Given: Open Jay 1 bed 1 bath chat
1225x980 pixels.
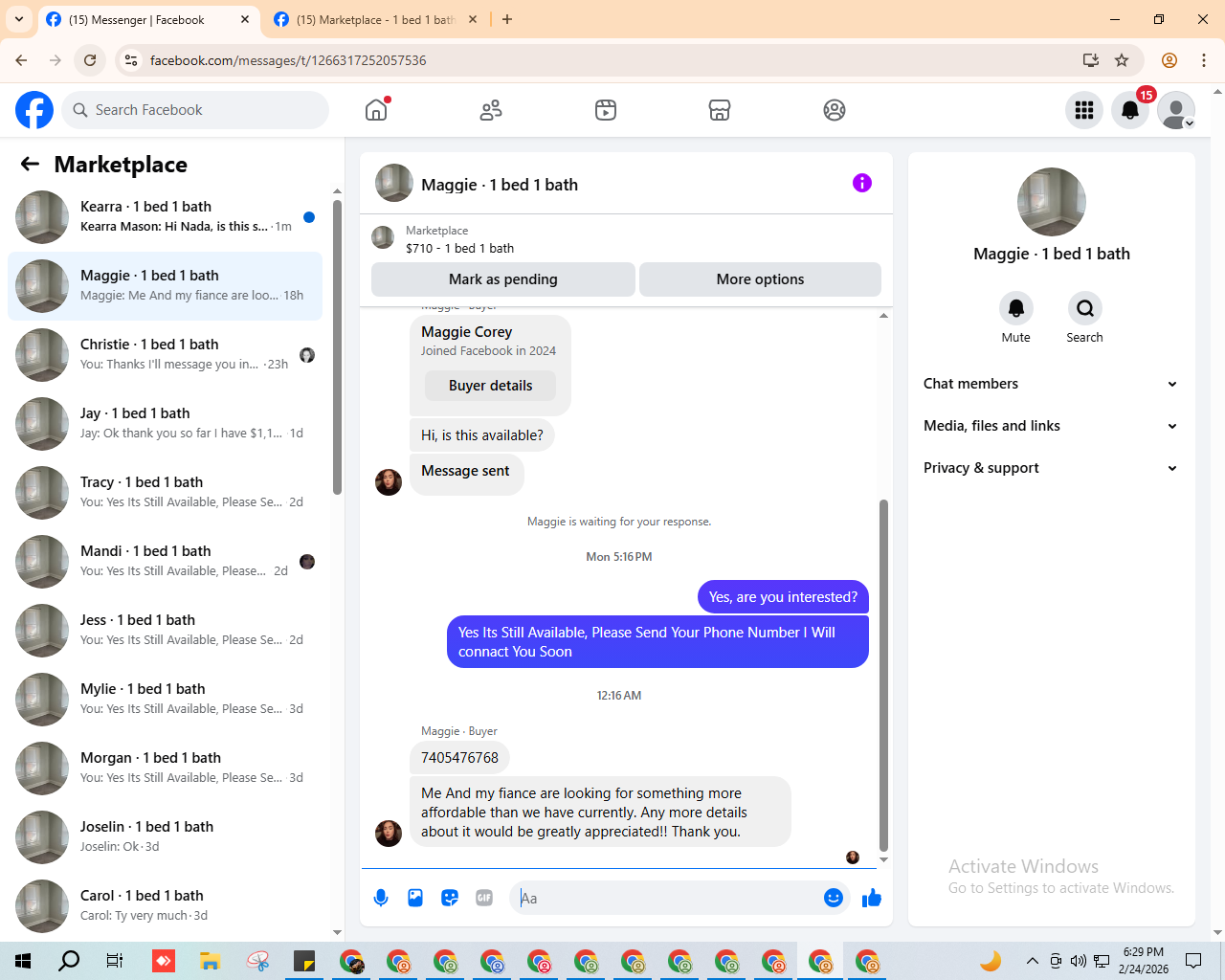Looking at the screenshot, I should click(165, 424).
